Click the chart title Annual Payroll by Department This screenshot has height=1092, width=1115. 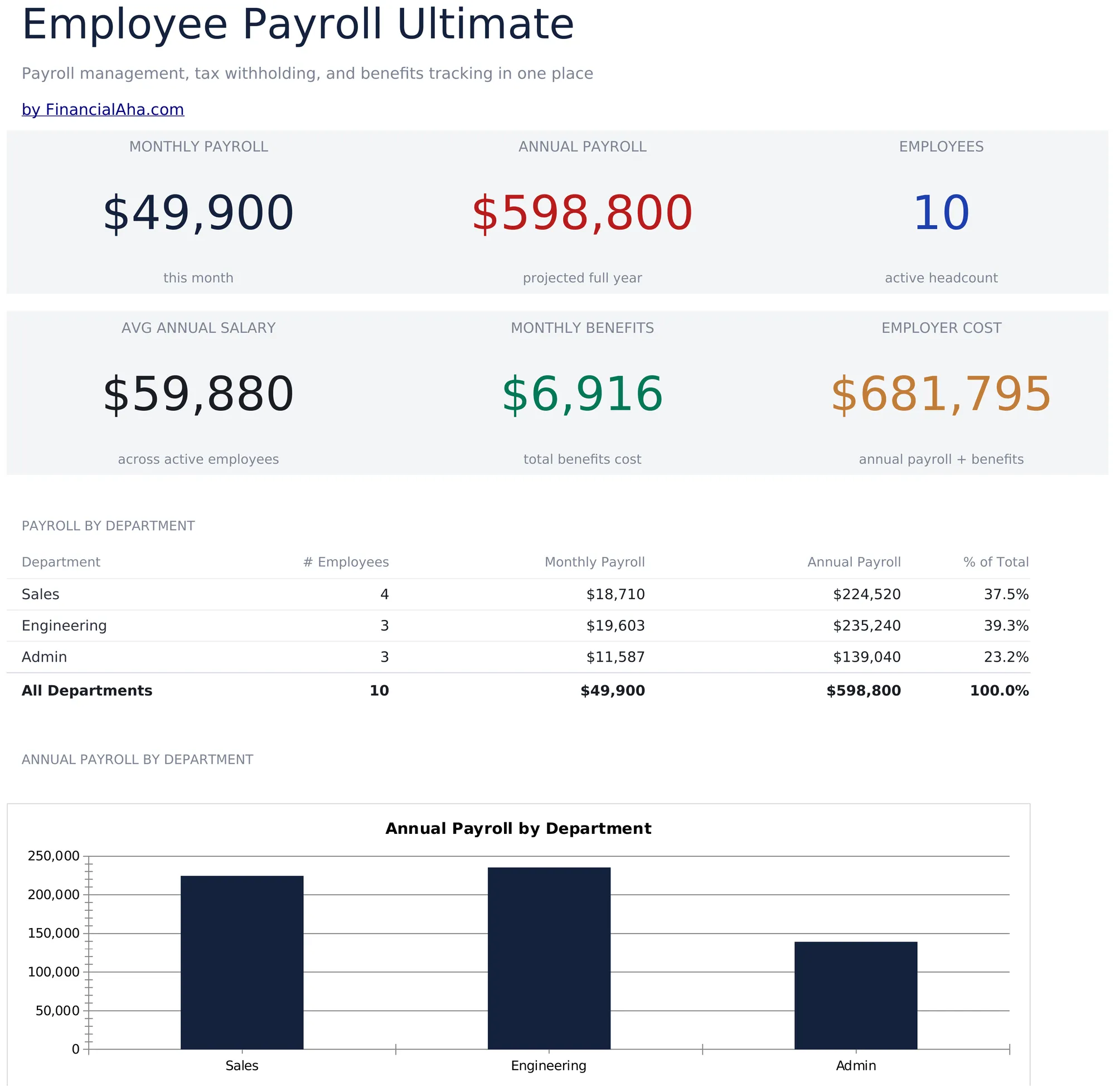pos(518,829)
